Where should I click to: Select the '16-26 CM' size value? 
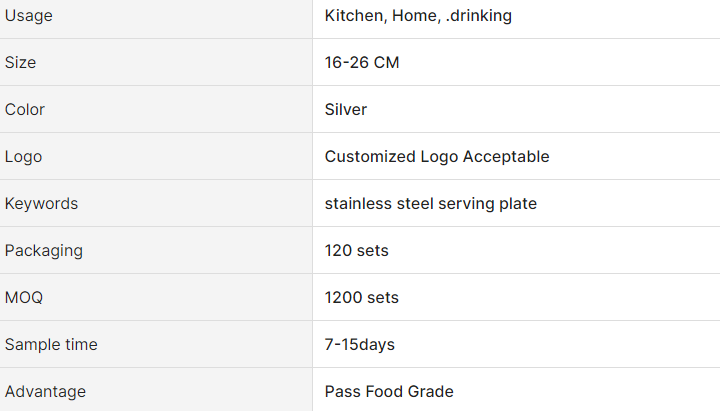[362, 62]
